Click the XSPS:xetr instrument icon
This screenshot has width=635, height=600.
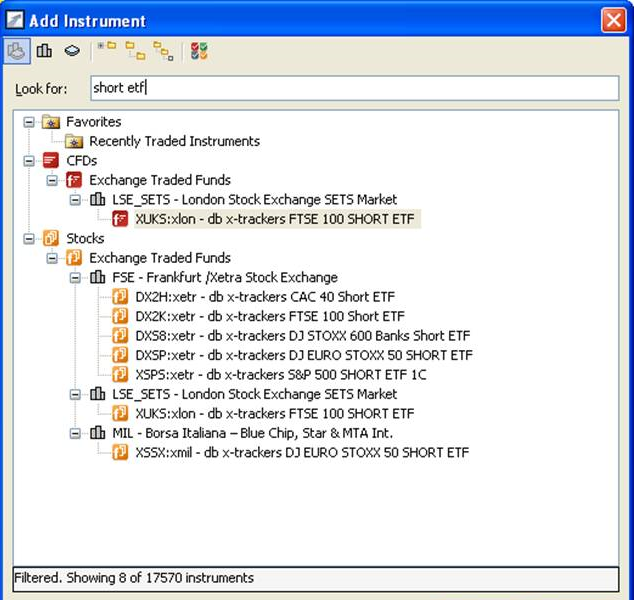(x=120, y=374)
